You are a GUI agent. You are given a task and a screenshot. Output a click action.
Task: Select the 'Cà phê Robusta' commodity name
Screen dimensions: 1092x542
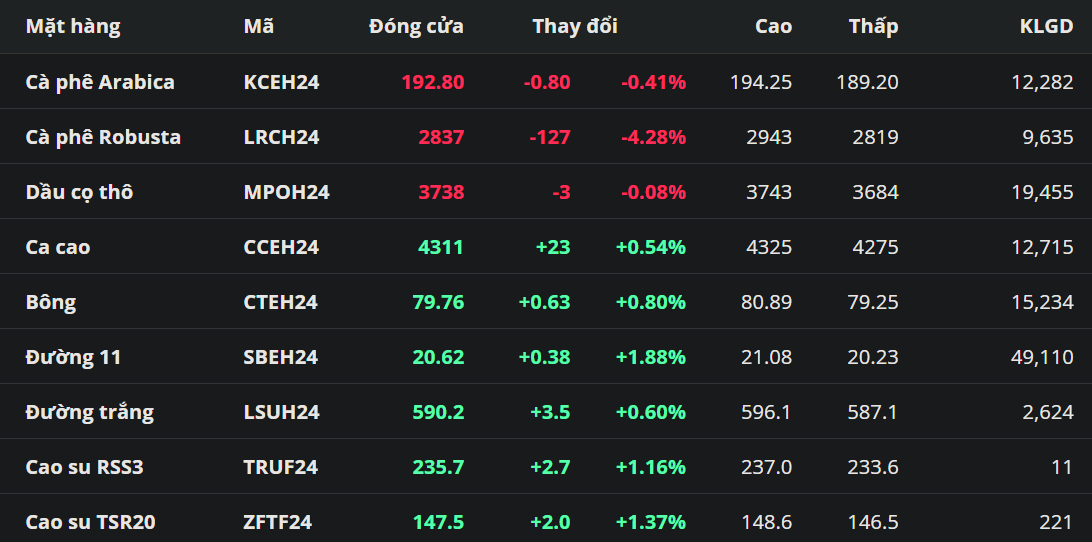103,137
